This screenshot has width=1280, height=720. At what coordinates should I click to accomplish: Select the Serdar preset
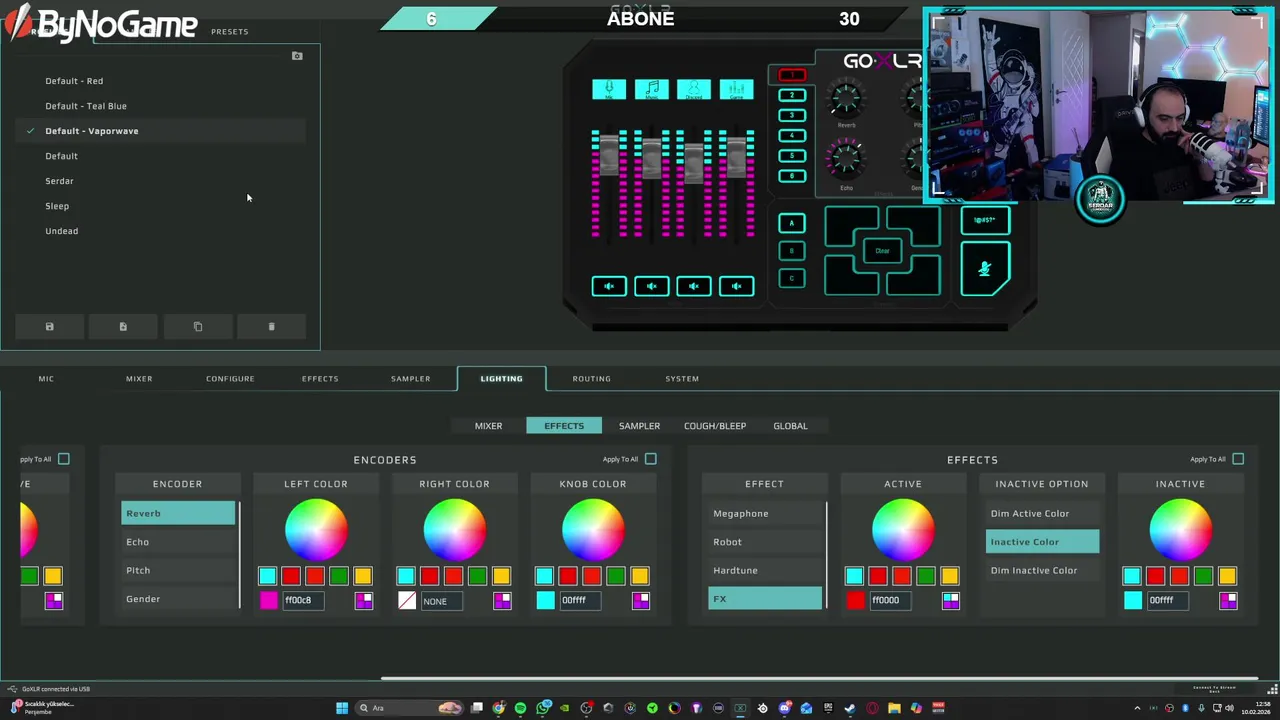(160, 181)
